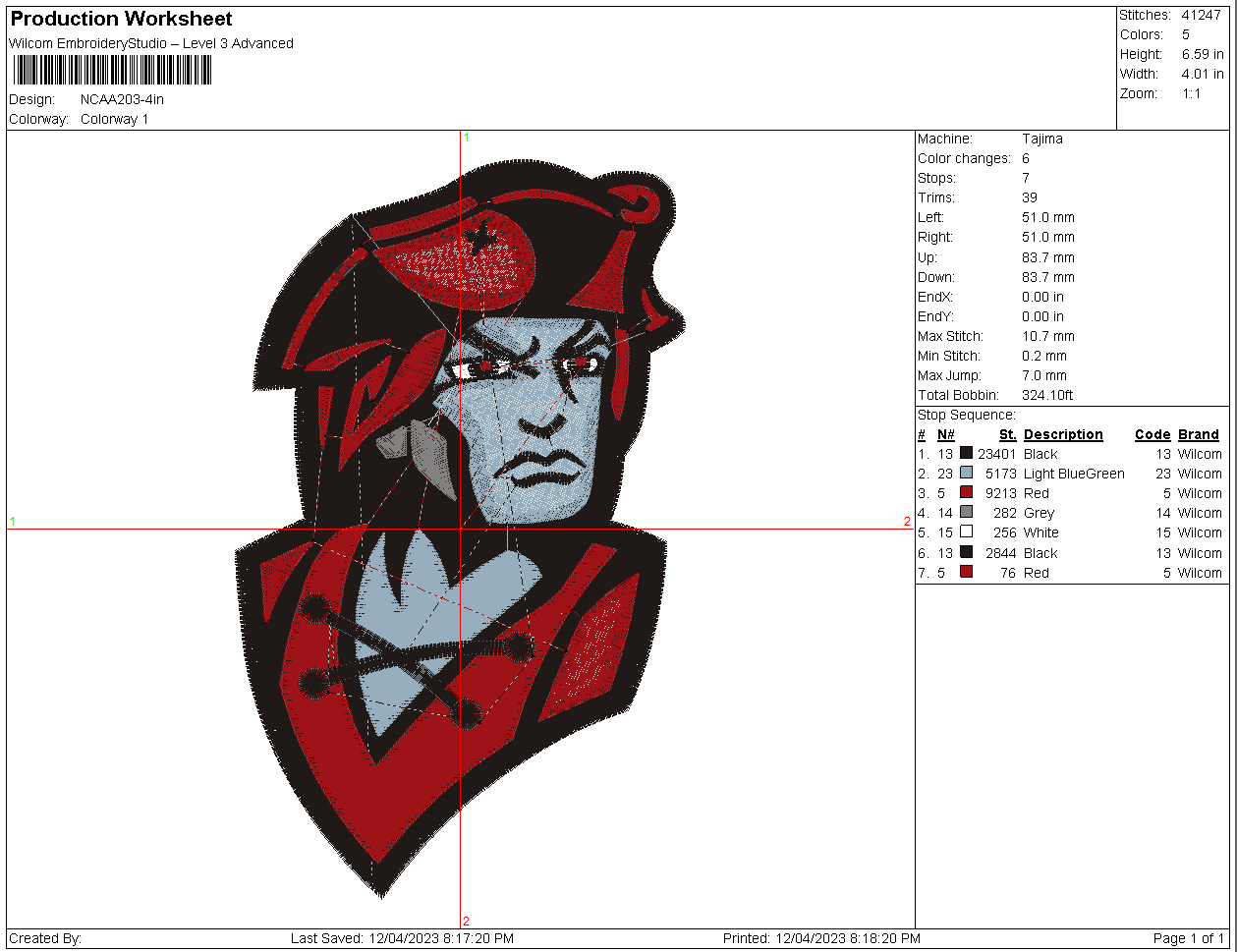
Task: Click the Tajima machine name
Action: [x=1041, y=139]
